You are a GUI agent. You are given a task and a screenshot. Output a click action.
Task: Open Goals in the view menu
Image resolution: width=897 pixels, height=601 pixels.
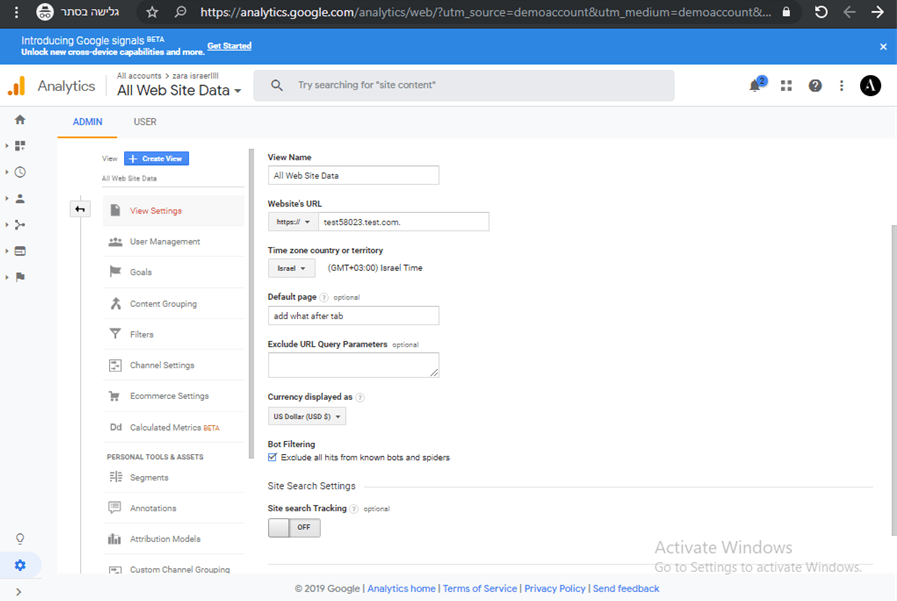[141, 272]
